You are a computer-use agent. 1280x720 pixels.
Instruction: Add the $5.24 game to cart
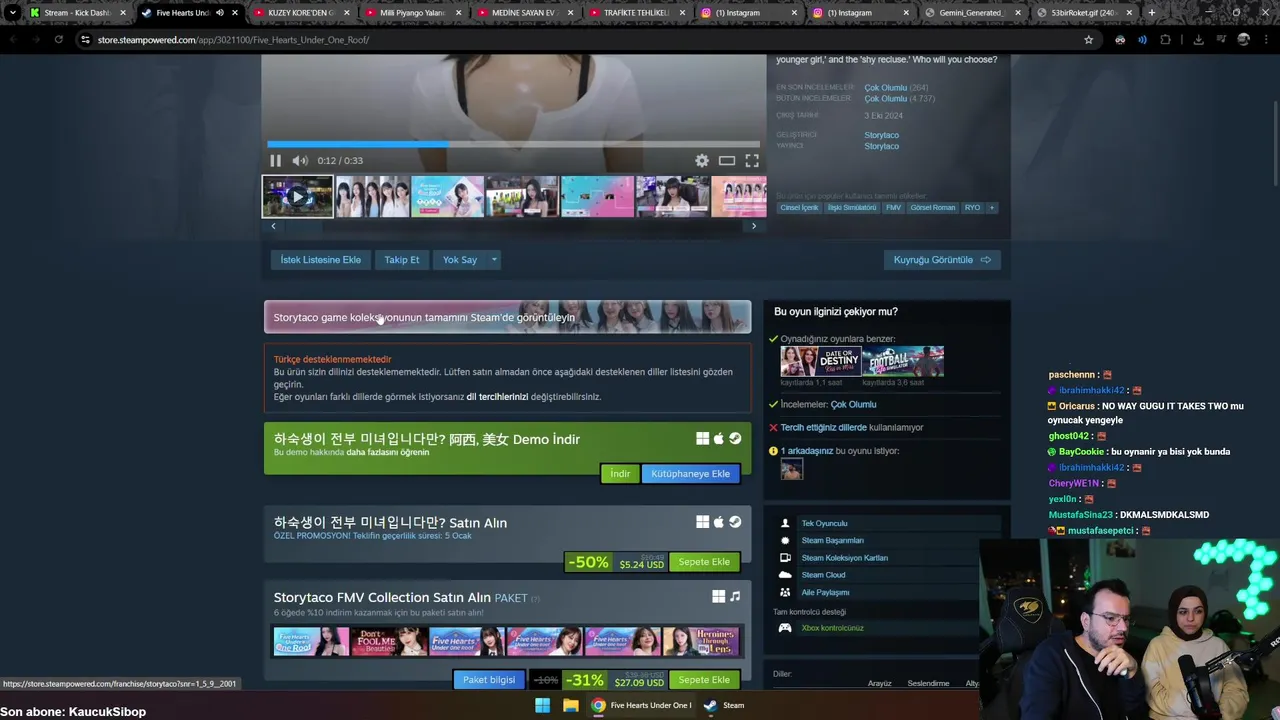pos(704,562)
